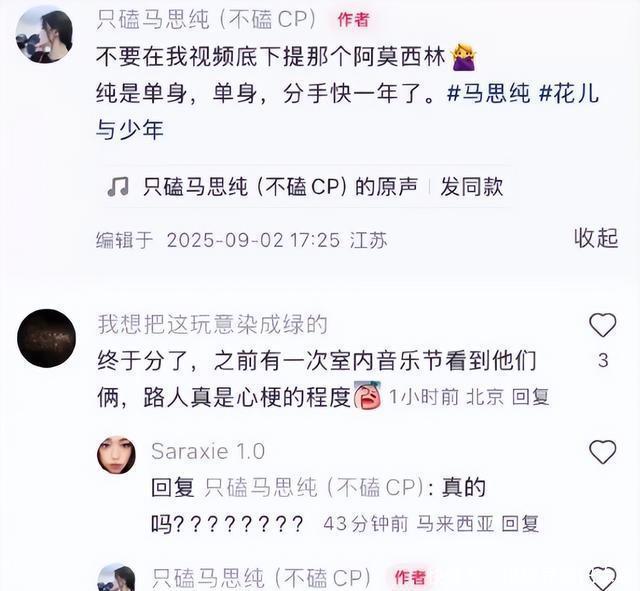The image size is (640, 591).
Task: Open Saraxie 1.0's avatar
Action: pyautogui.click(x=116, y=455)
